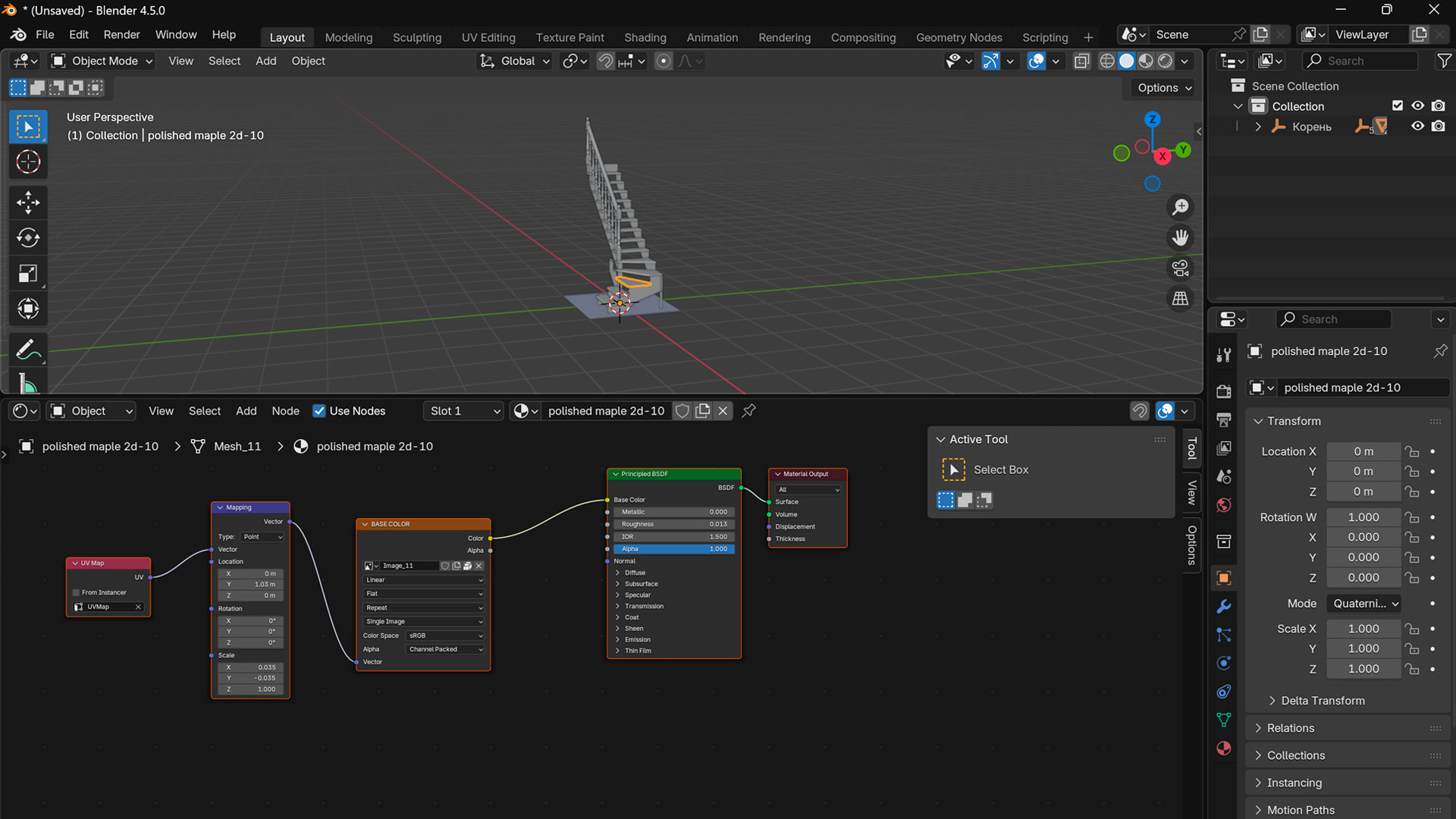Open viewport Add menu
1456x819 pixels.
265,61
